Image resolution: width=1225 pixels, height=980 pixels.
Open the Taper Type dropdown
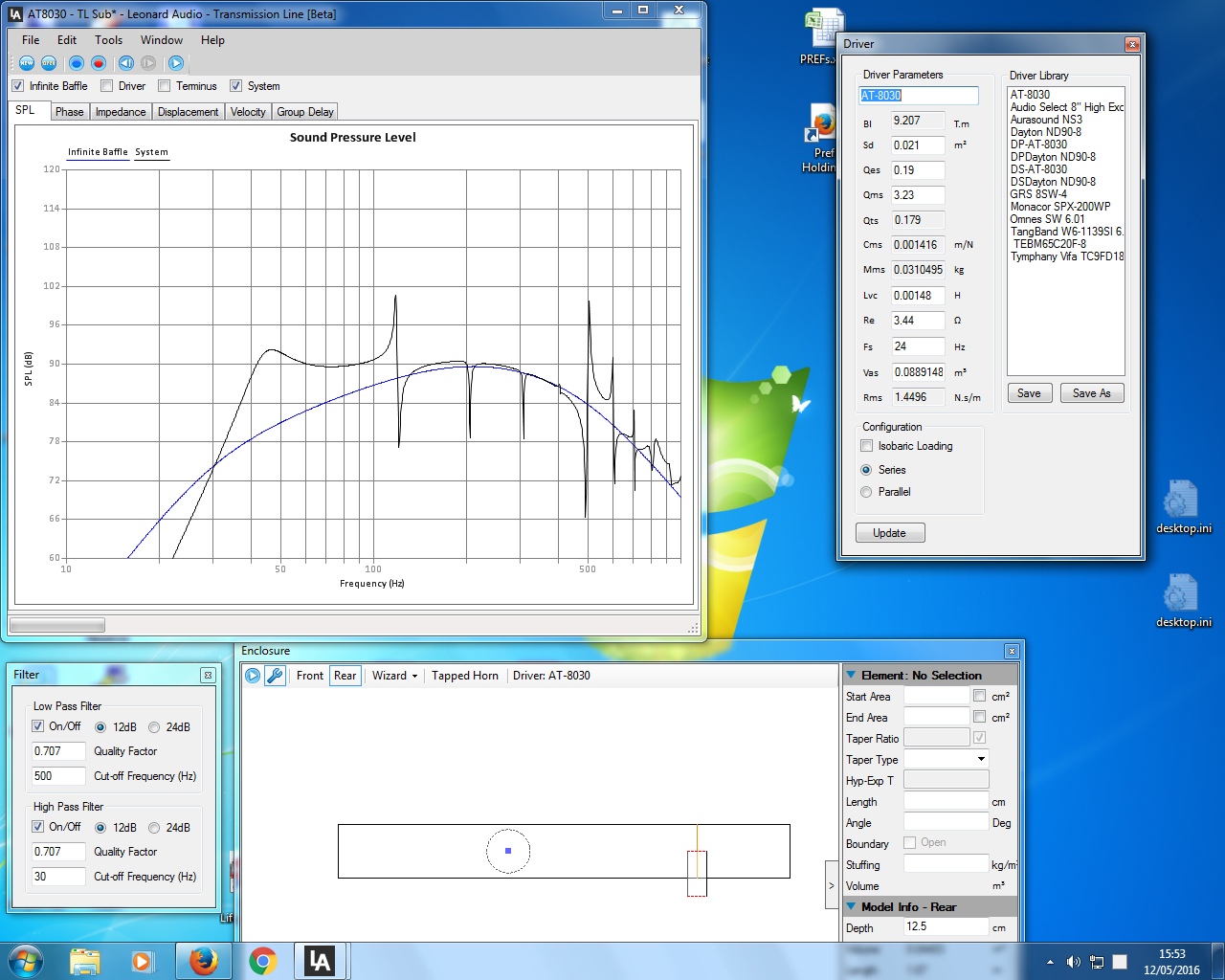point(981,759)
